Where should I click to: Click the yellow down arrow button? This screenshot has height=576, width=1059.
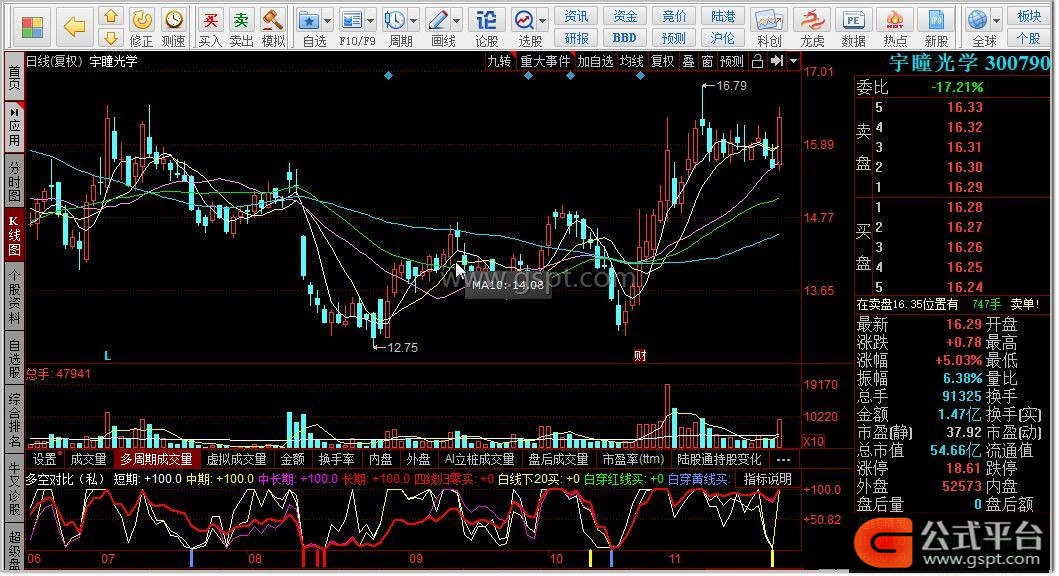click(111, 38)
